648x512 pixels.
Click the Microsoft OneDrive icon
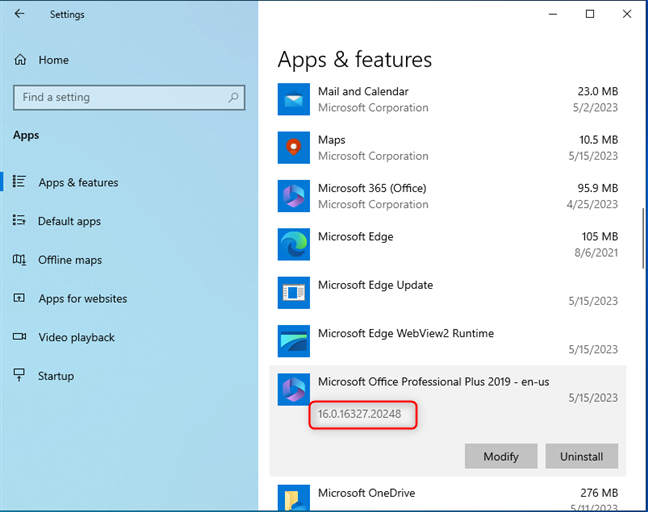(293, 498)
